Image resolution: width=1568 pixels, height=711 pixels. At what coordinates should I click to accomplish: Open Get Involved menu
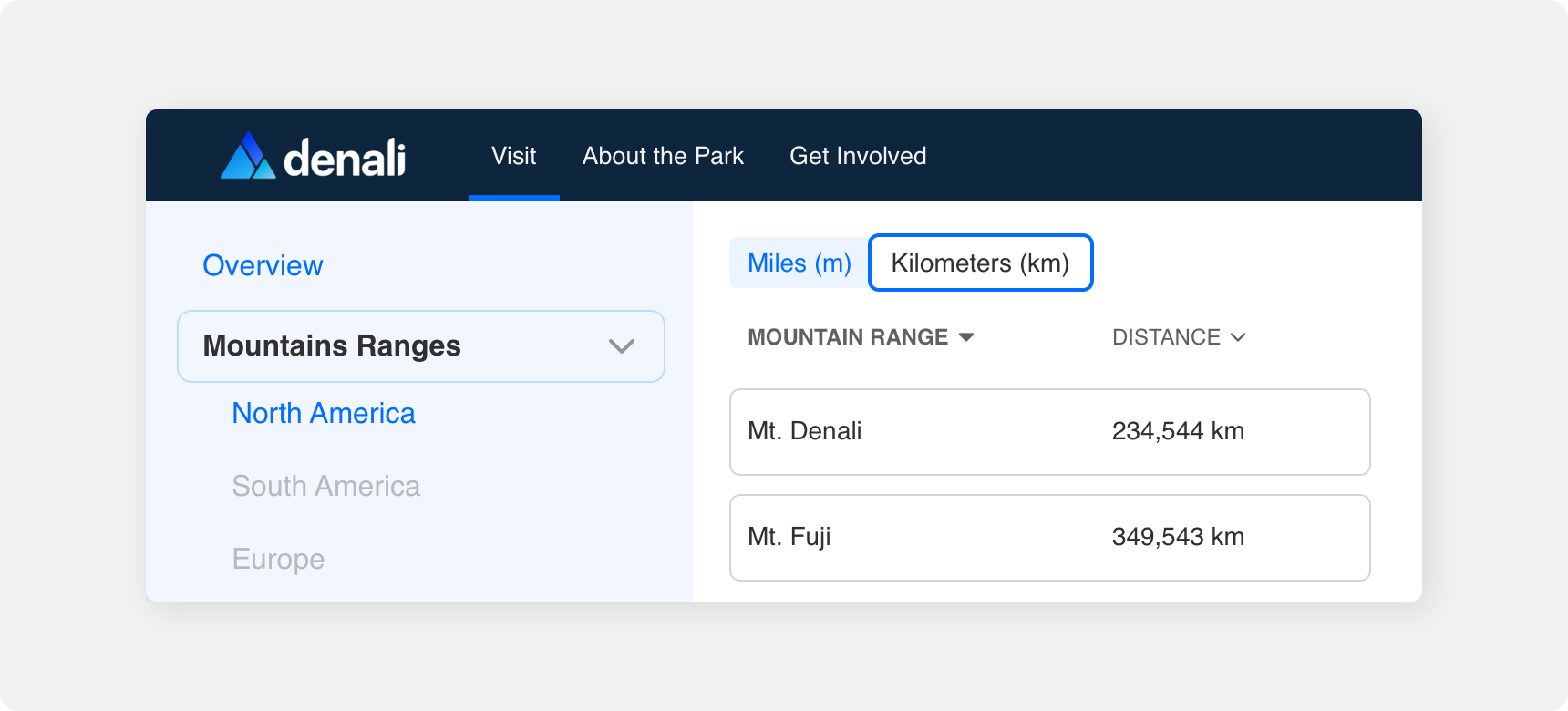[858, 156]
